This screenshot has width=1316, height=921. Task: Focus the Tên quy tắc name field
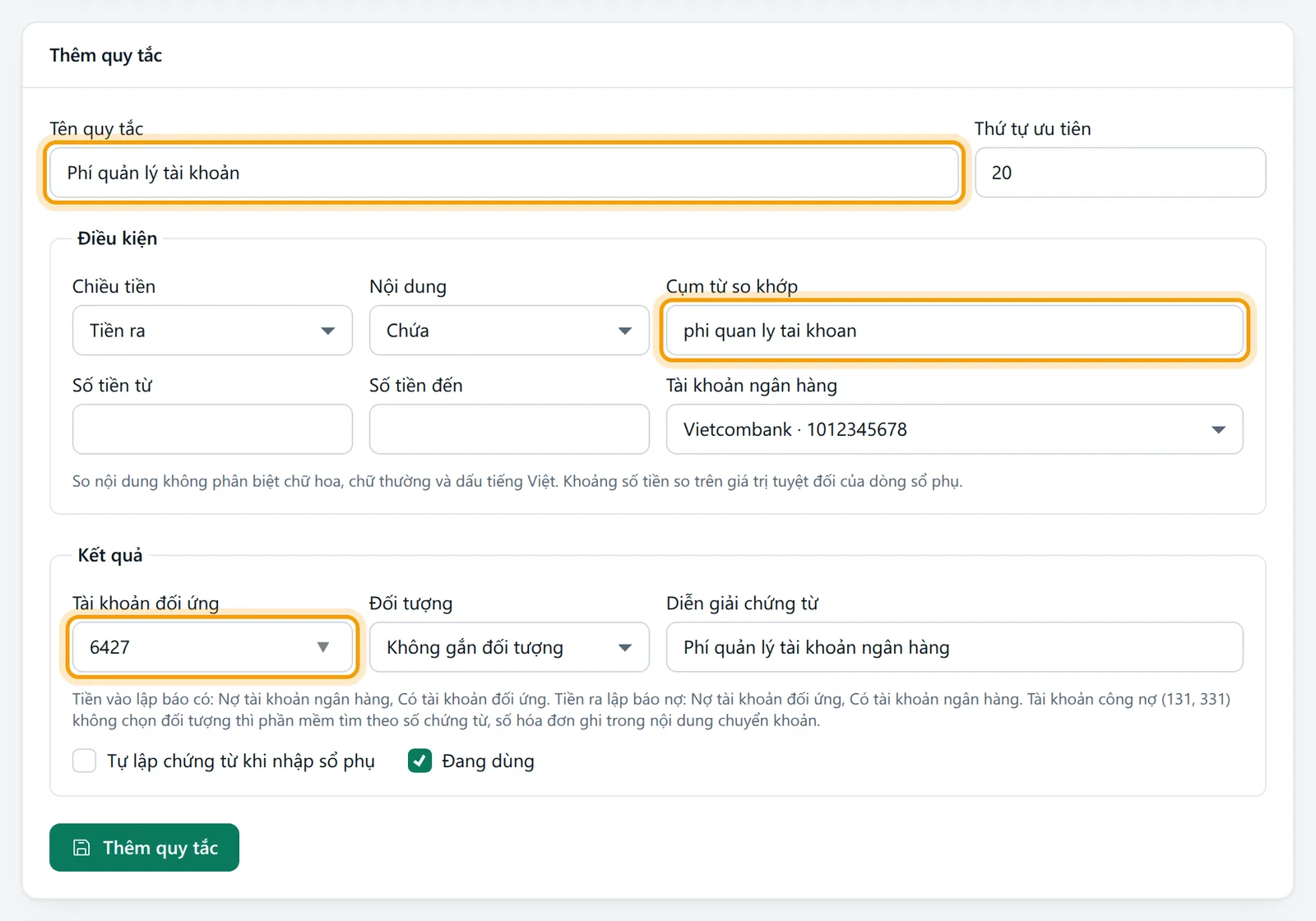[503, 173]
